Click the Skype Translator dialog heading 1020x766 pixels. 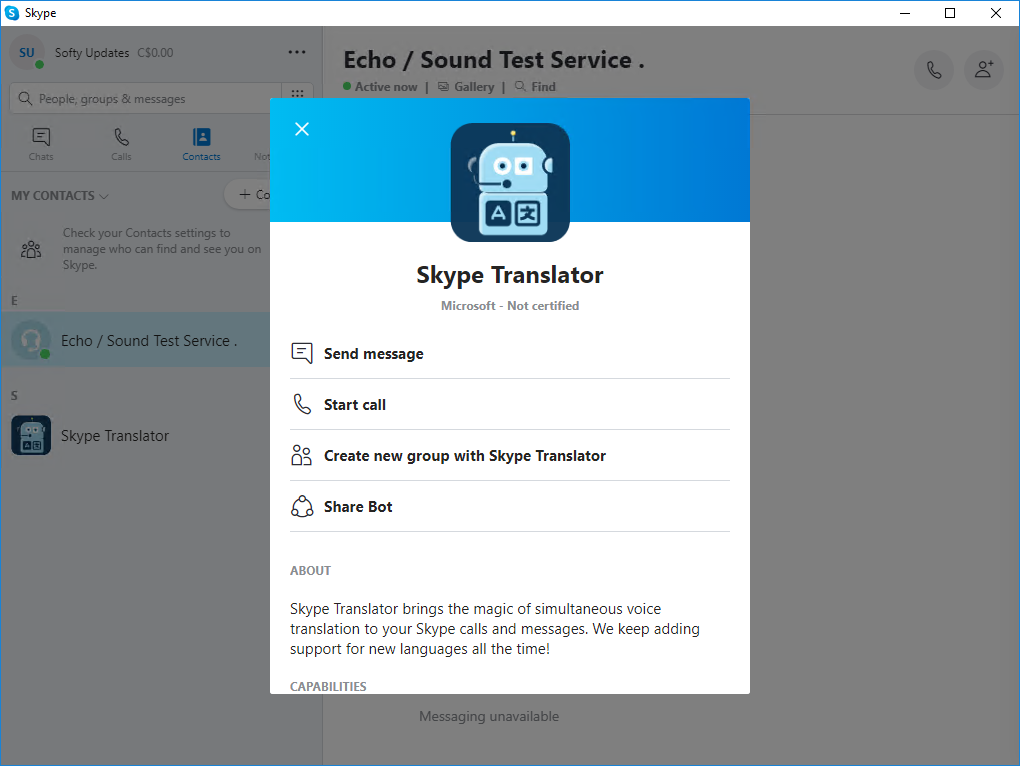pos(510,274)
